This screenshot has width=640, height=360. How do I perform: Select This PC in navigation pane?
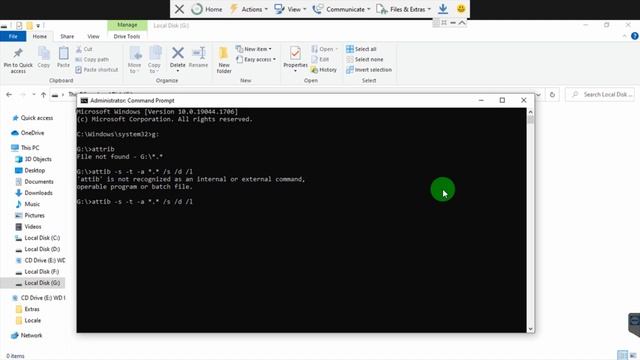25,147
